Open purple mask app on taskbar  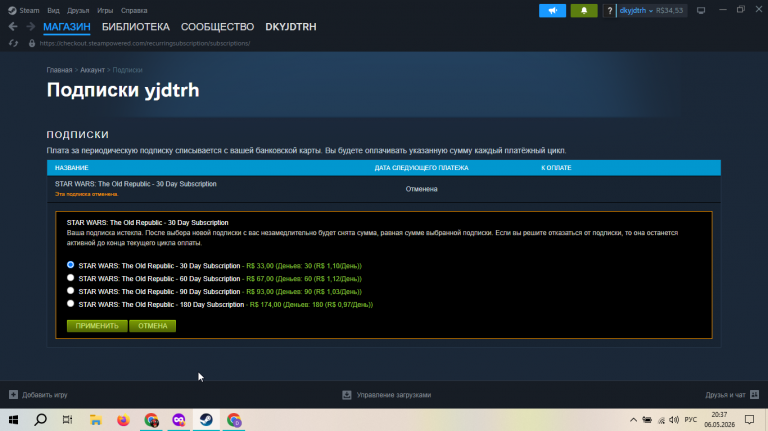tap(179, 420)
